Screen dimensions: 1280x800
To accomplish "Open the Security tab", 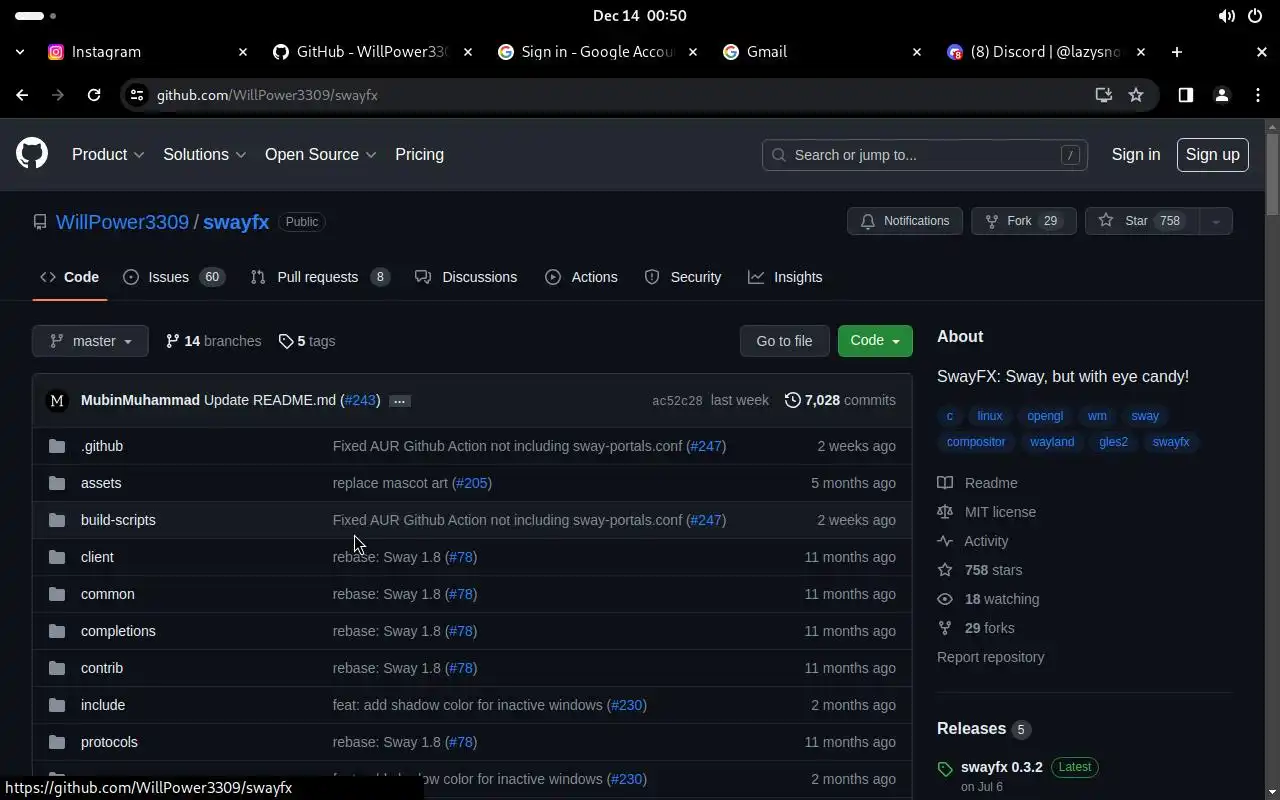I will pyautogui.click(x=683, y=277).
